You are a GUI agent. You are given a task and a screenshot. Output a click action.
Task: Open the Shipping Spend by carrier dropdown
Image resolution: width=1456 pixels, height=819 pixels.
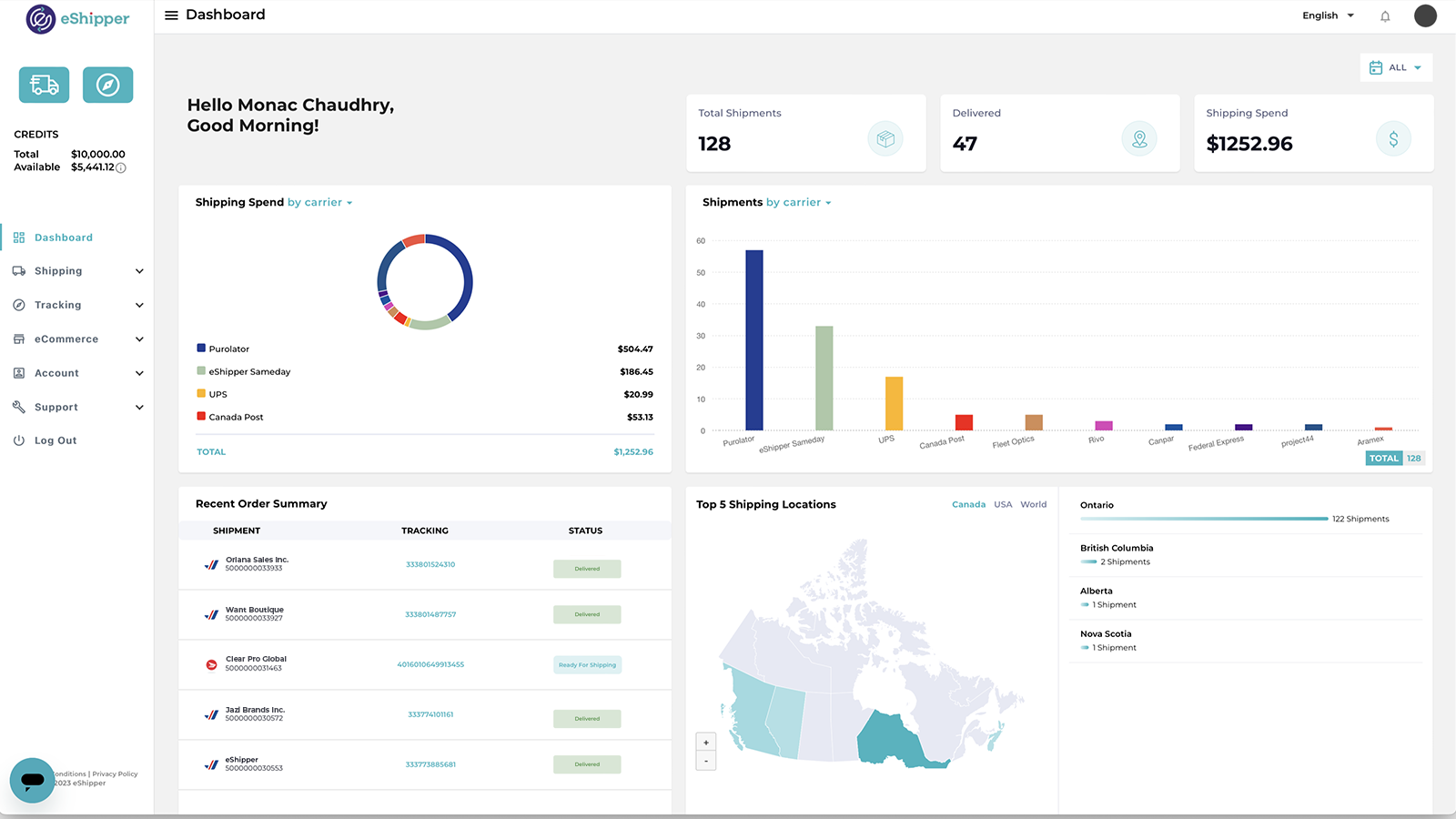point(319,202)
